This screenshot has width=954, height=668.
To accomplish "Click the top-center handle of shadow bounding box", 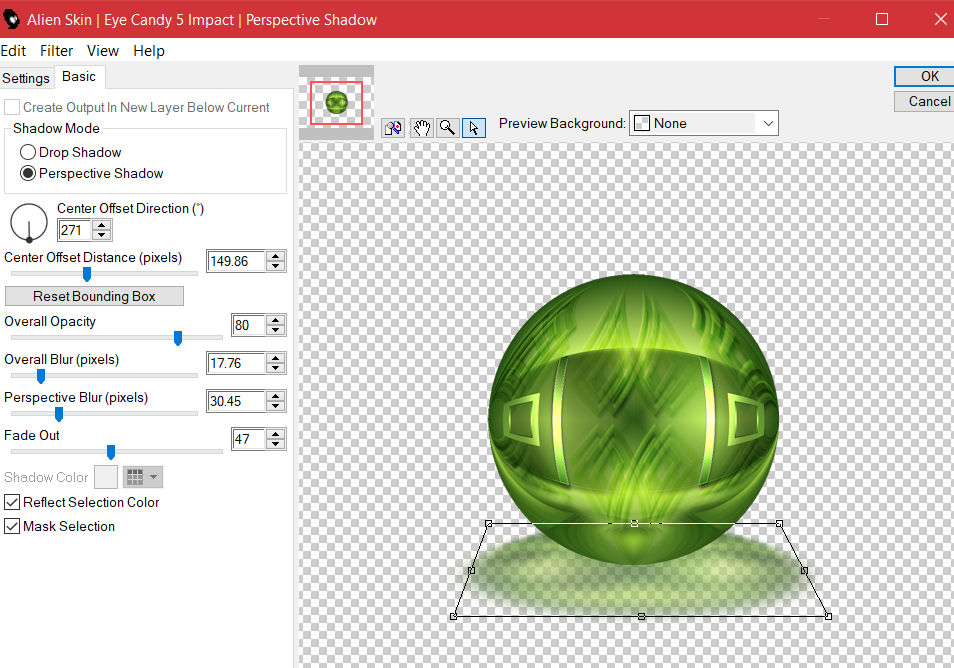I will tap(634, 523).
